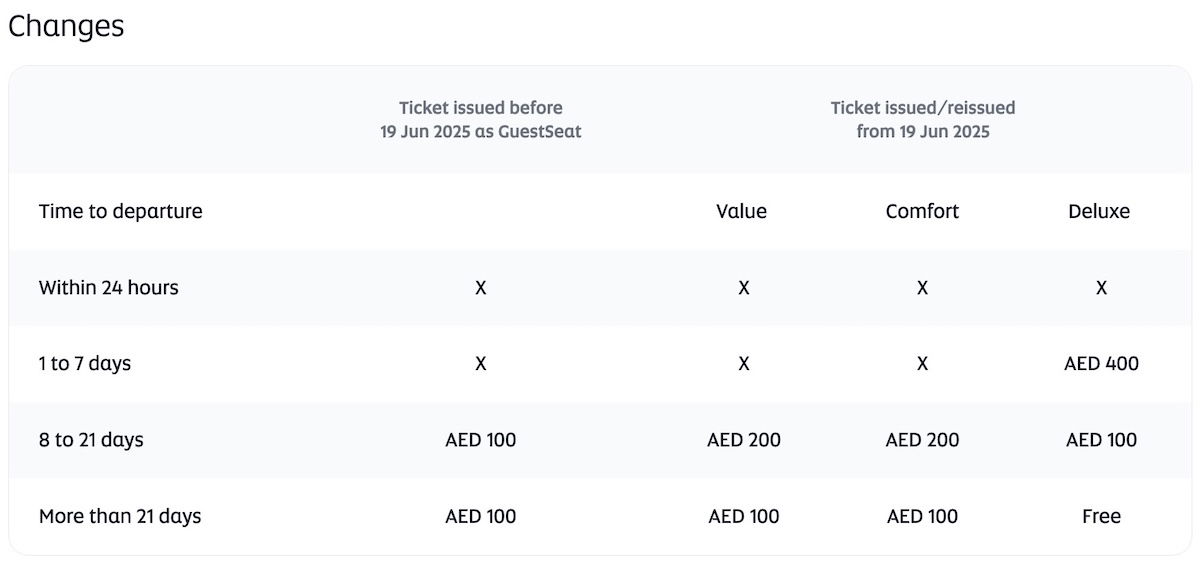Click Deluxe AED 100 for 8 to 21 days
Viewport: 1200px width, 564px height.
coord(1101,440)
